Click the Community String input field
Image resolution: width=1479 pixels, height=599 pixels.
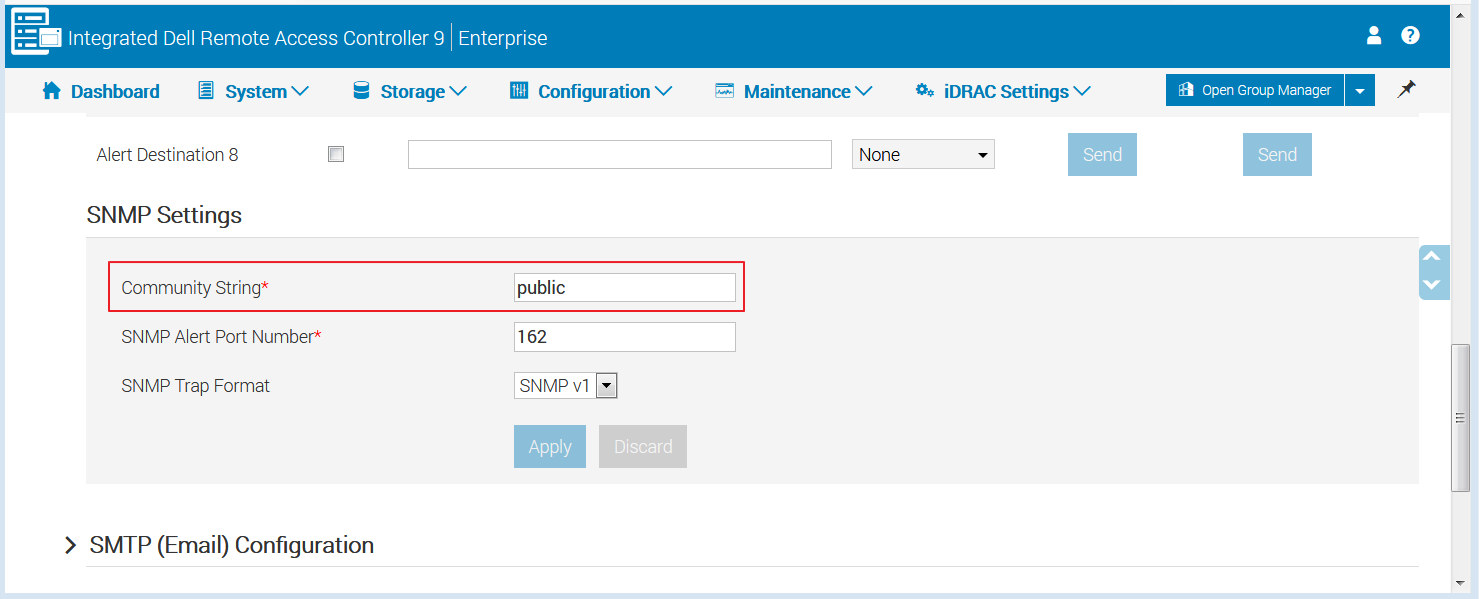pyautogui.click(x=624, y=288)
